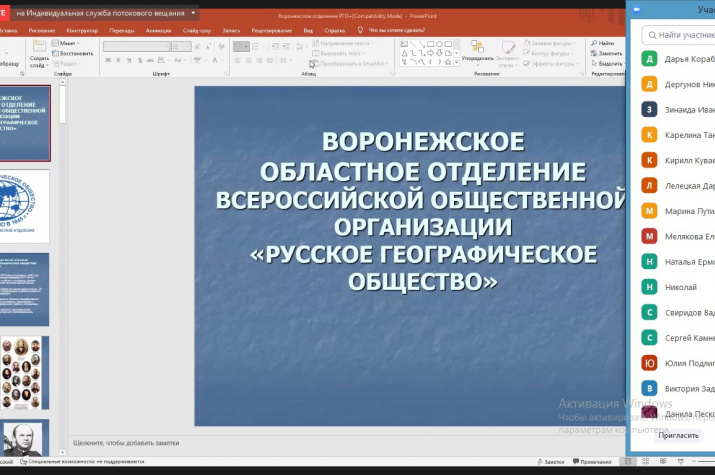715x475 pixels.
Task: Select the portraits collage slide thumbnail
Action: click(24, 373)
